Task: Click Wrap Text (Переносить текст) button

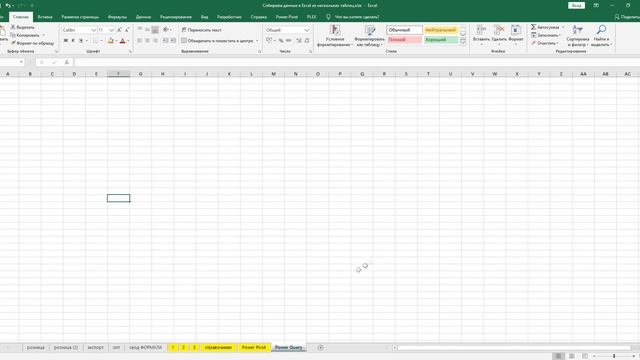Action: (x=201, y=30)
